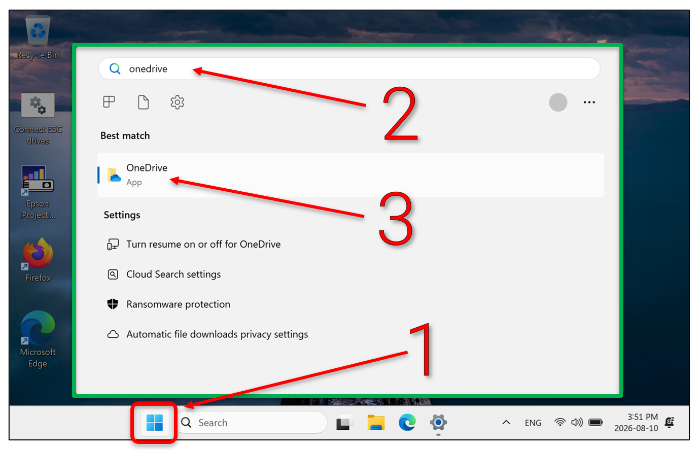The height and width of the screenshot is (450, 700).
Task: Click the magnifier icon in search panel
Action: point(115,69)
